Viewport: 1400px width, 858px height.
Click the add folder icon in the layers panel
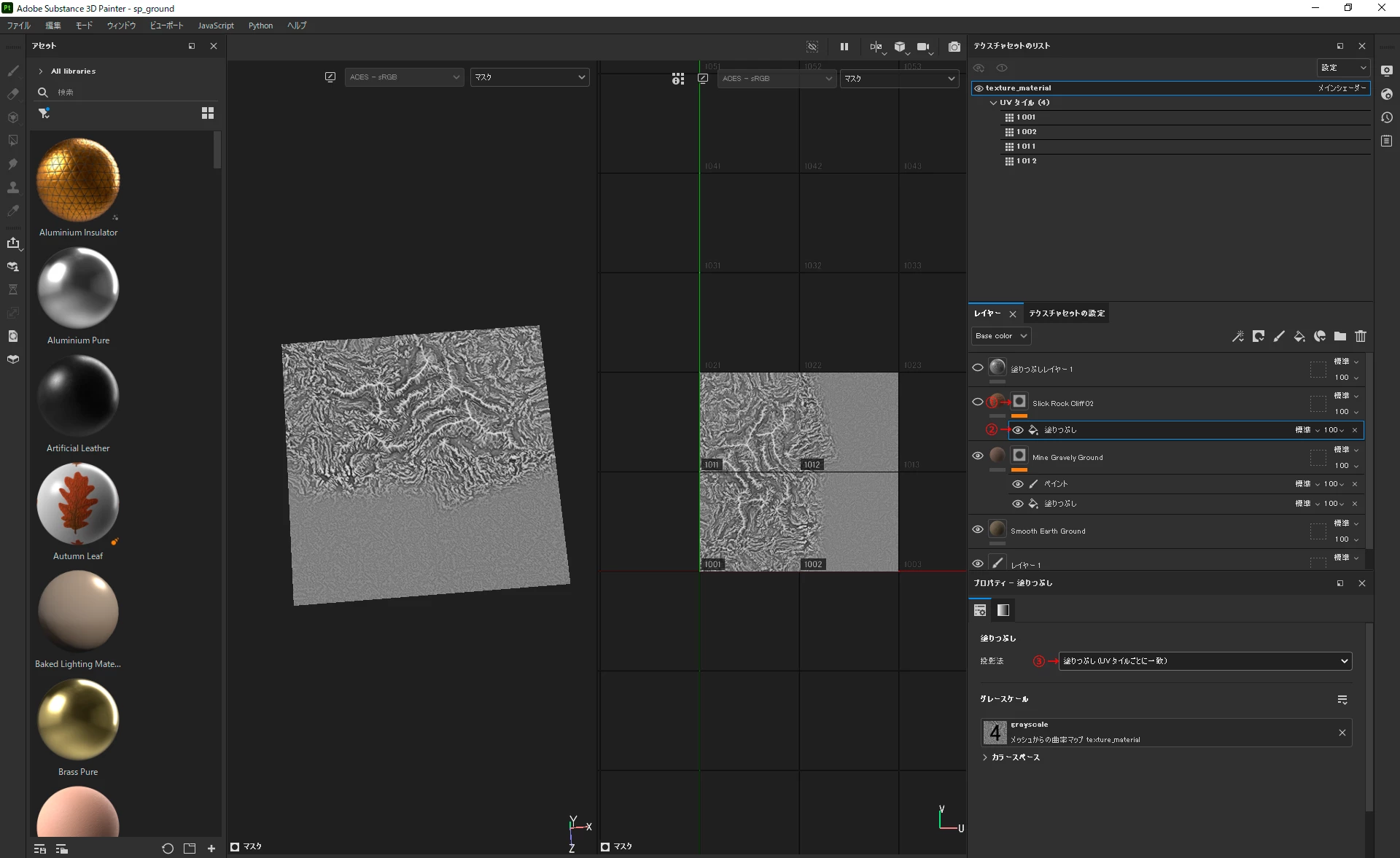click(x=1339, y=336)
